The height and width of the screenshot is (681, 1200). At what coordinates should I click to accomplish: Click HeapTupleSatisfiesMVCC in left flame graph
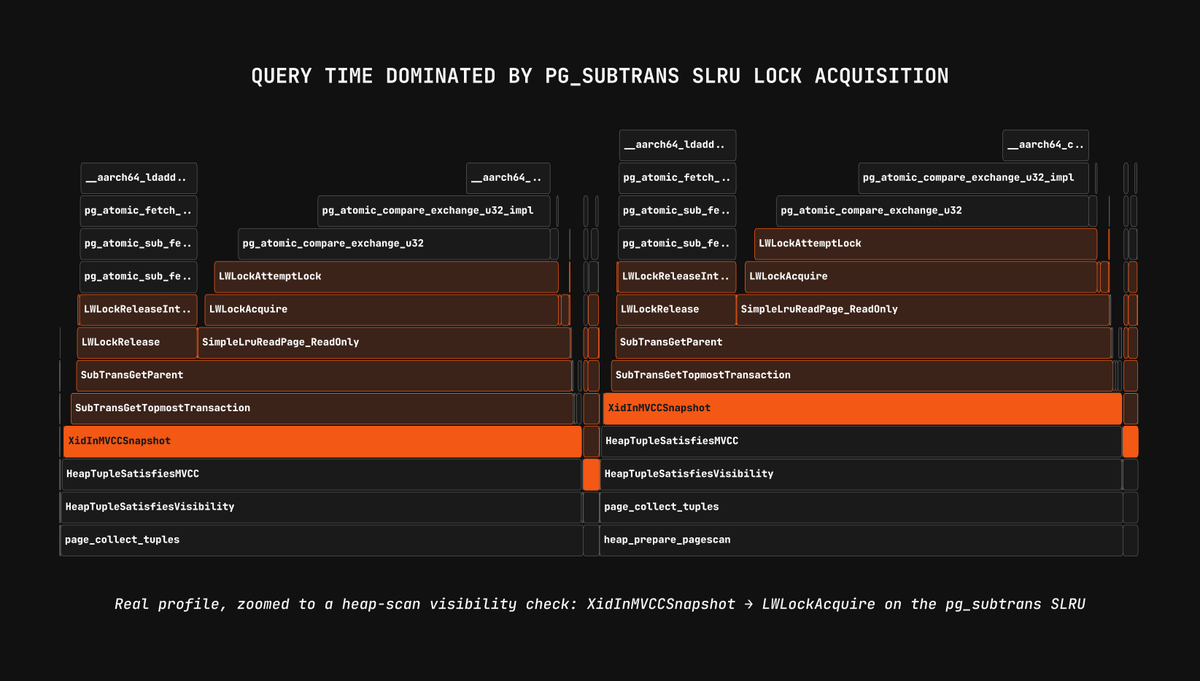pos(322,474)
